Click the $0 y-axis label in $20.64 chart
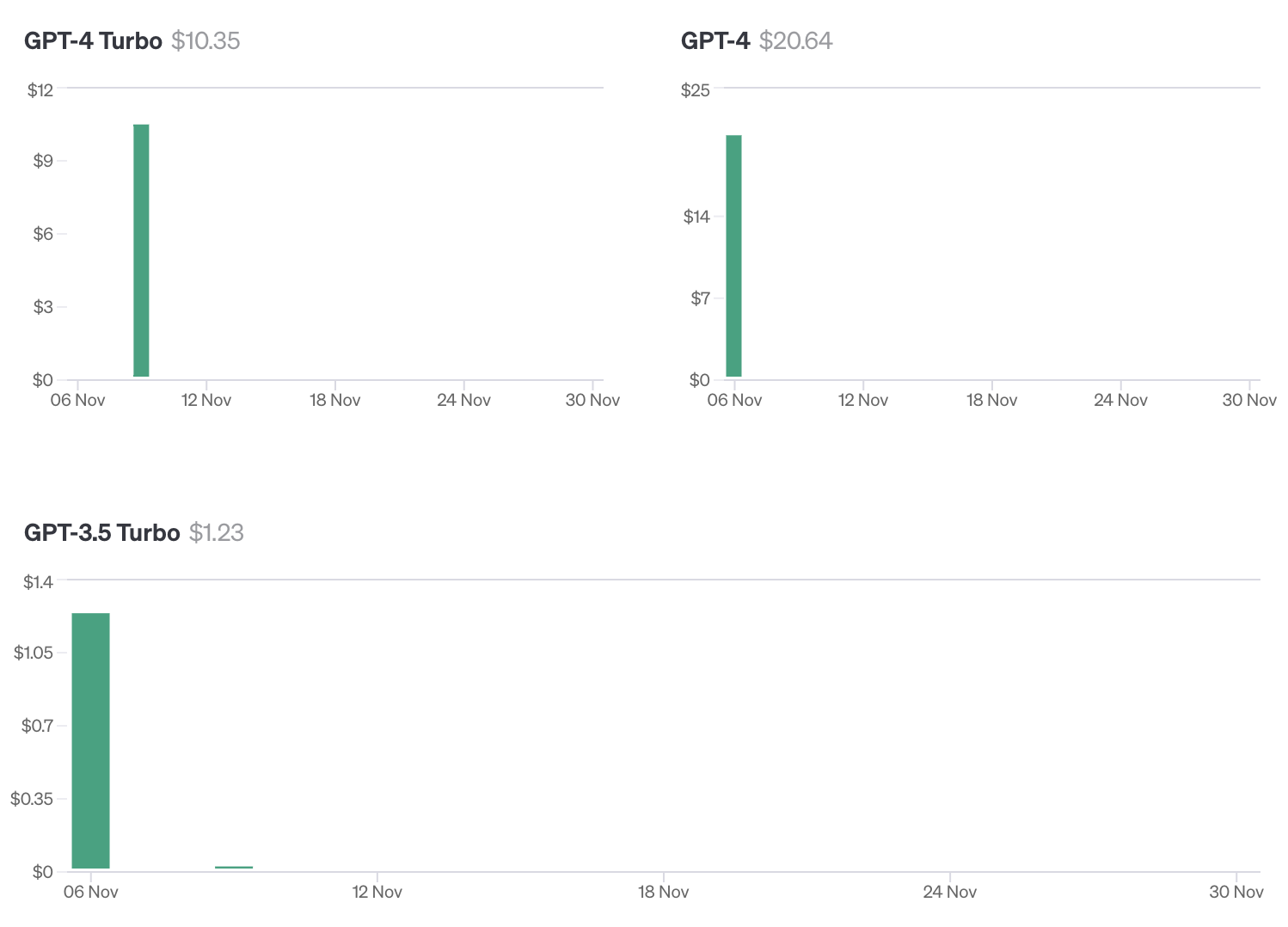Viewport: 1288px width, 927px height. pyautogui.click(x=700, y=380)
